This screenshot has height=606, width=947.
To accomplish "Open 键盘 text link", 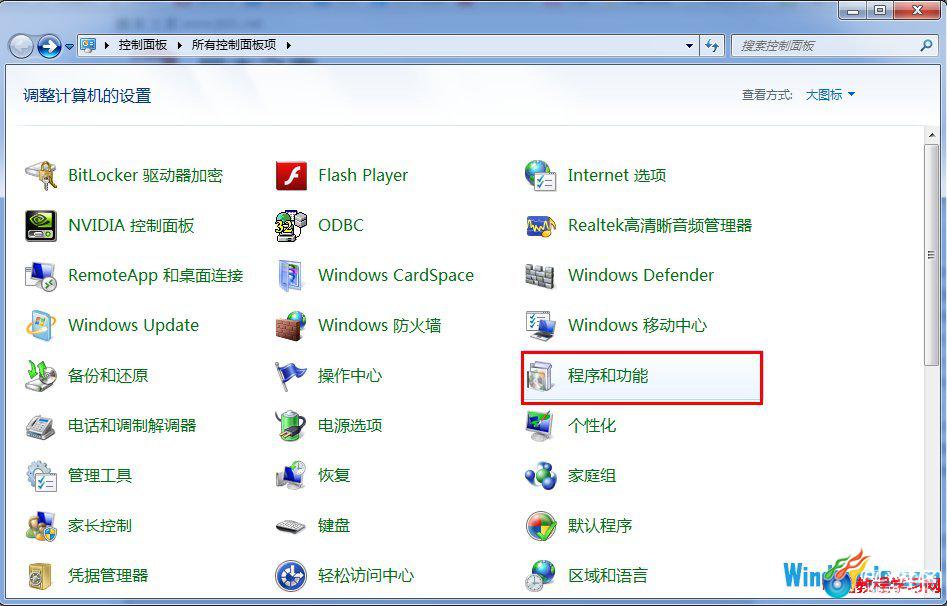I will tap(333, 525).
